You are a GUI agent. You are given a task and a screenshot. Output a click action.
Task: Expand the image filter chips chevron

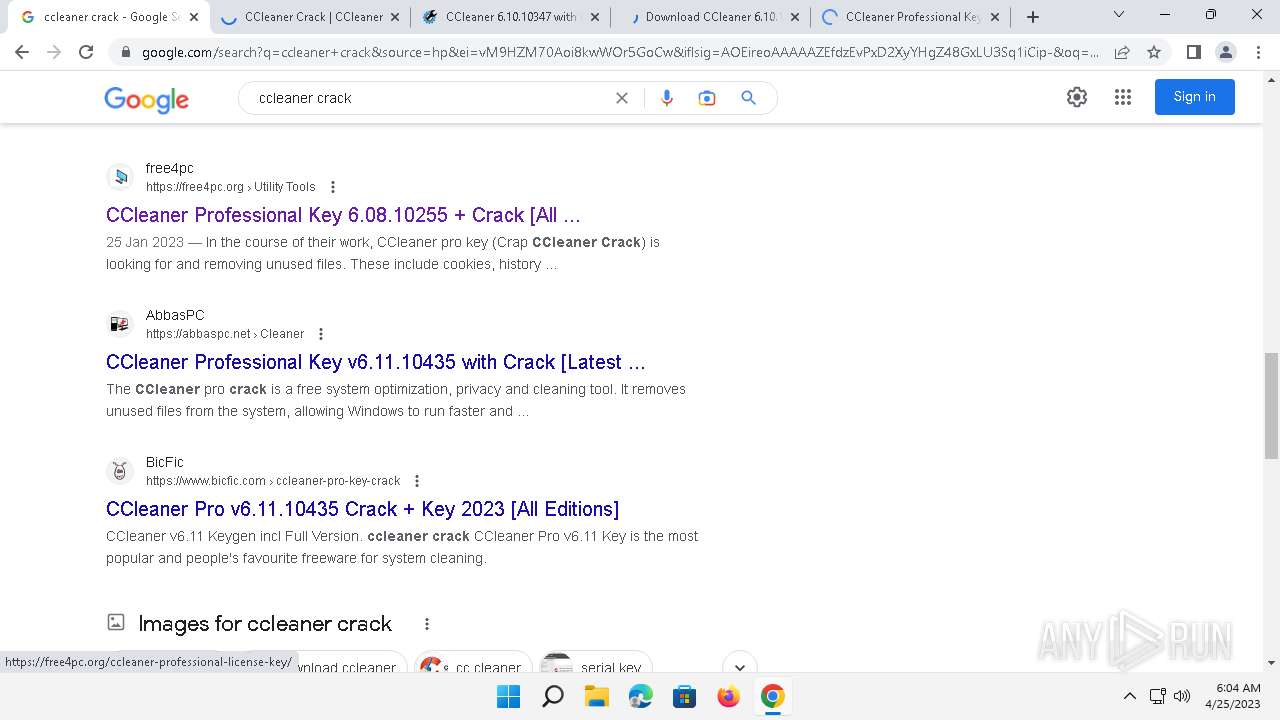click(740, 667)
